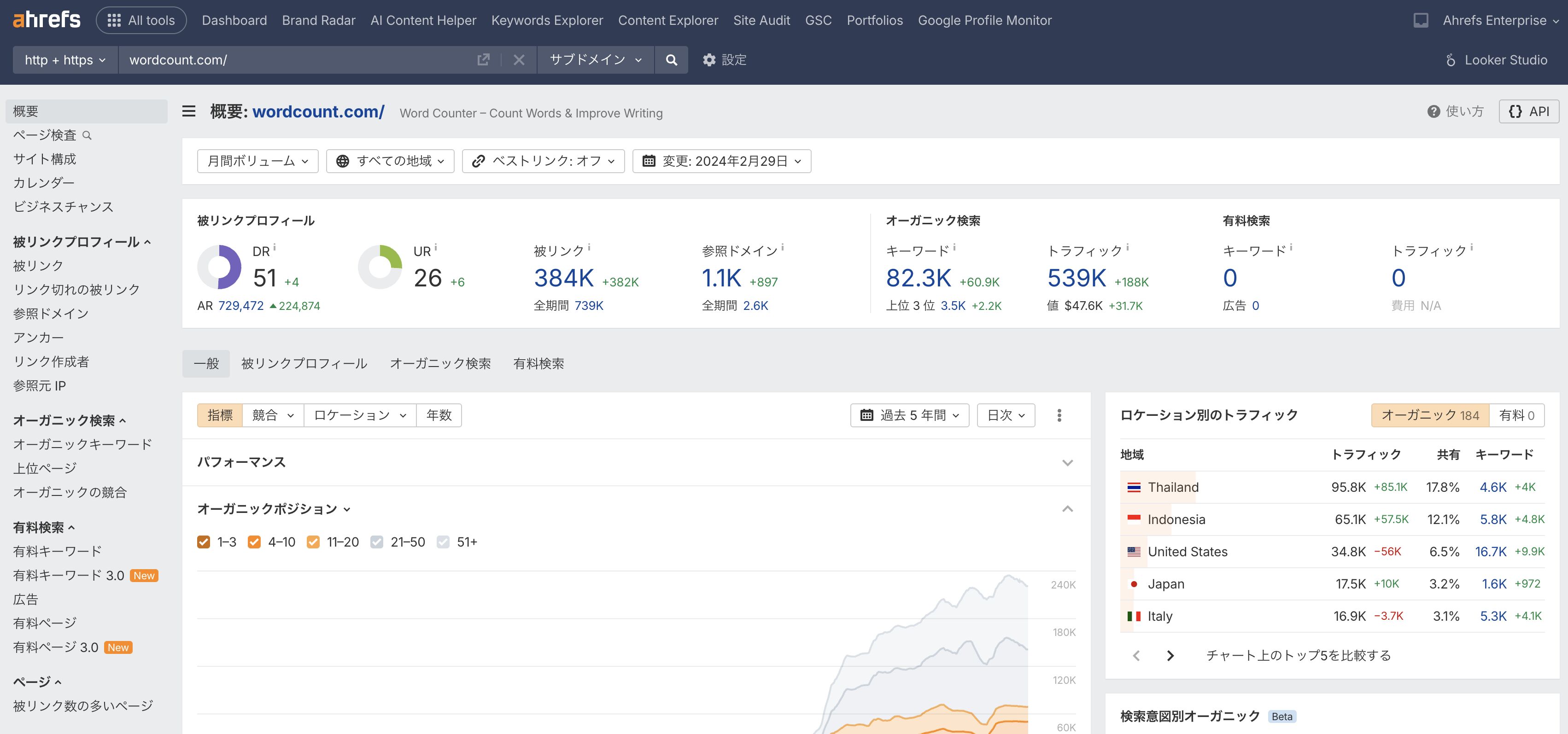The width and height of the screenshot is (1568, 734).
Task: Click the API button
Action: (x=1528, y=111)
